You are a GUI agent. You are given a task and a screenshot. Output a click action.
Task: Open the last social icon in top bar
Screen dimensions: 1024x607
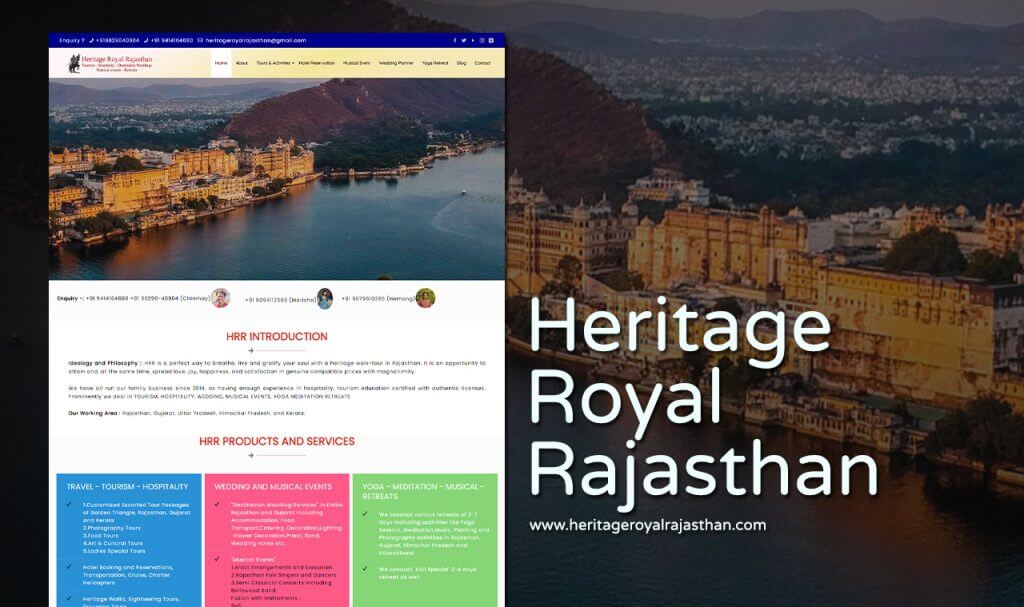click(x=491, y=41)
